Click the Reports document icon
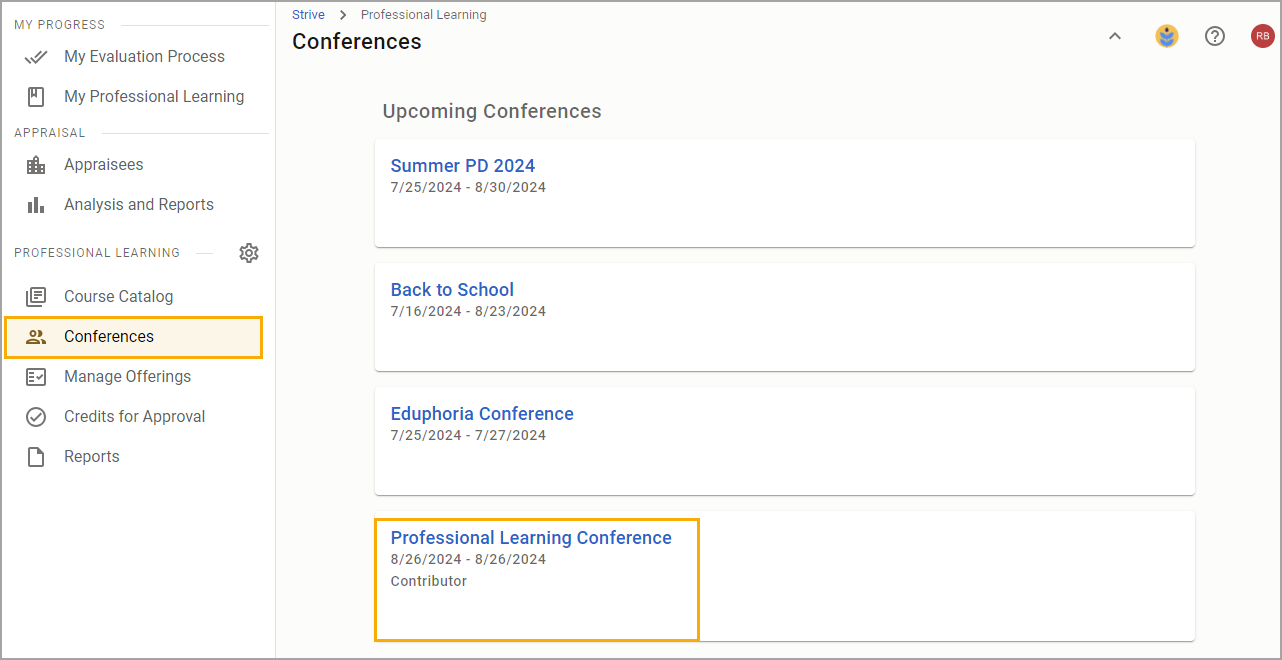 pyautogui.click(x=36, y=457)
